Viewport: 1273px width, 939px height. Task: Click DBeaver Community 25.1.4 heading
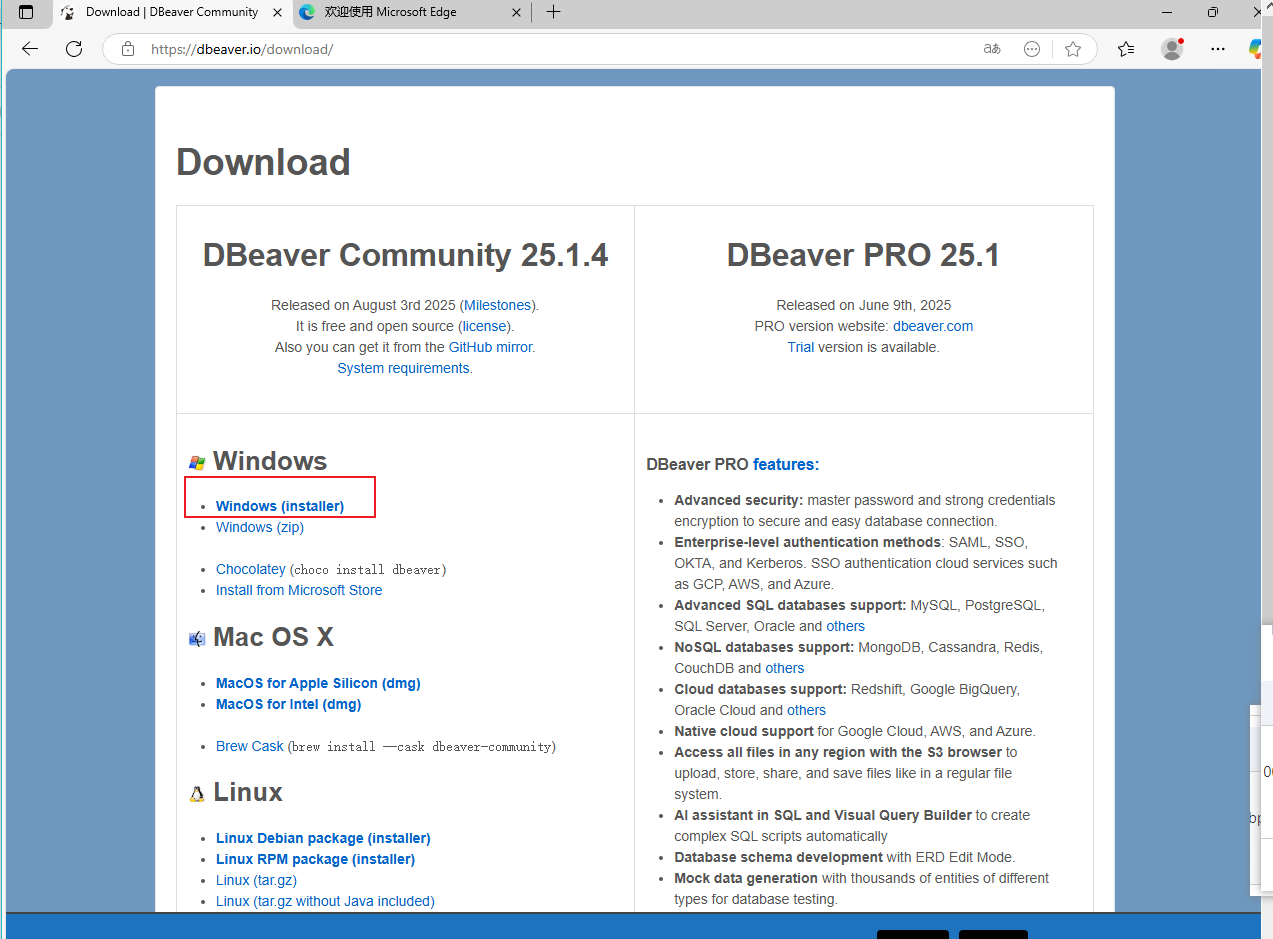click(405, 255)
